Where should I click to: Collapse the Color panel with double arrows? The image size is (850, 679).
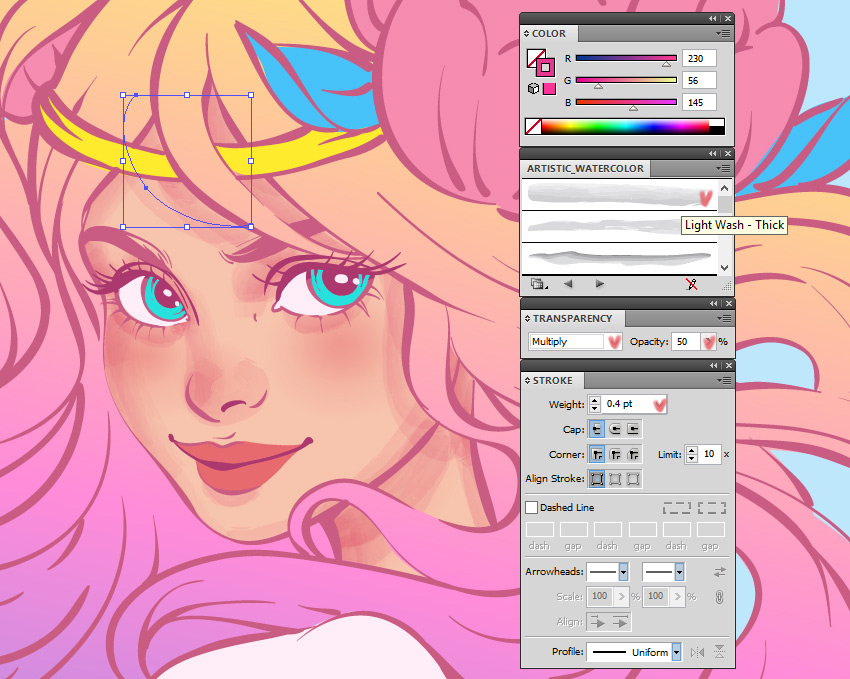712,18
